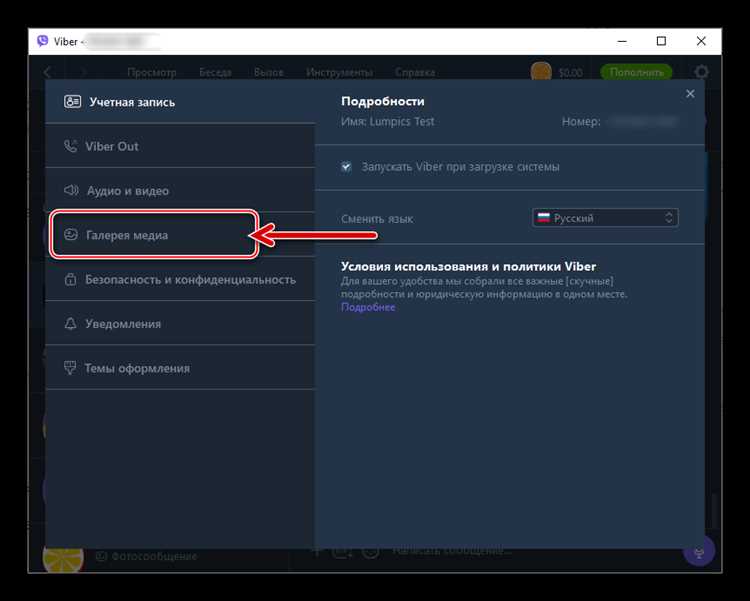Click the purple microphone voice message button
The height and width of the screenshot is (601, 750).
pos(699,551)
